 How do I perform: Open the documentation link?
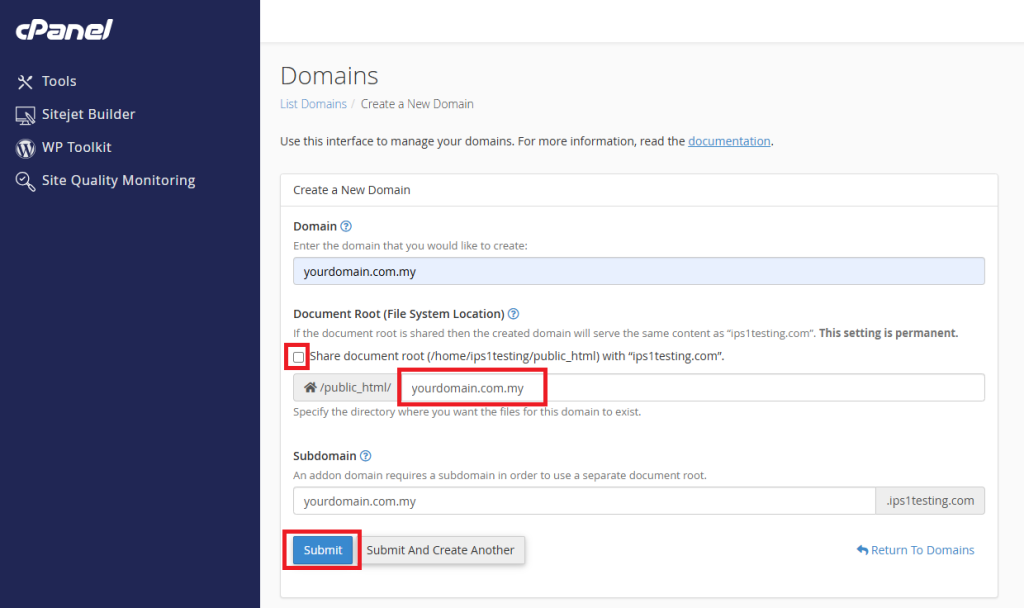[729, 141]
